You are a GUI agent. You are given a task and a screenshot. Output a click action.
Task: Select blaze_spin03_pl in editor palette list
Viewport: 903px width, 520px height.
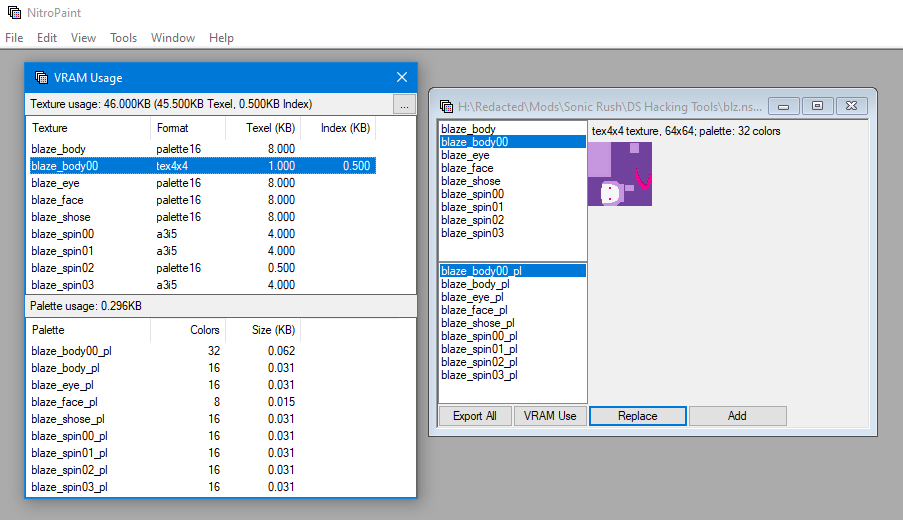pyautogui.click(x=513, y=375)
